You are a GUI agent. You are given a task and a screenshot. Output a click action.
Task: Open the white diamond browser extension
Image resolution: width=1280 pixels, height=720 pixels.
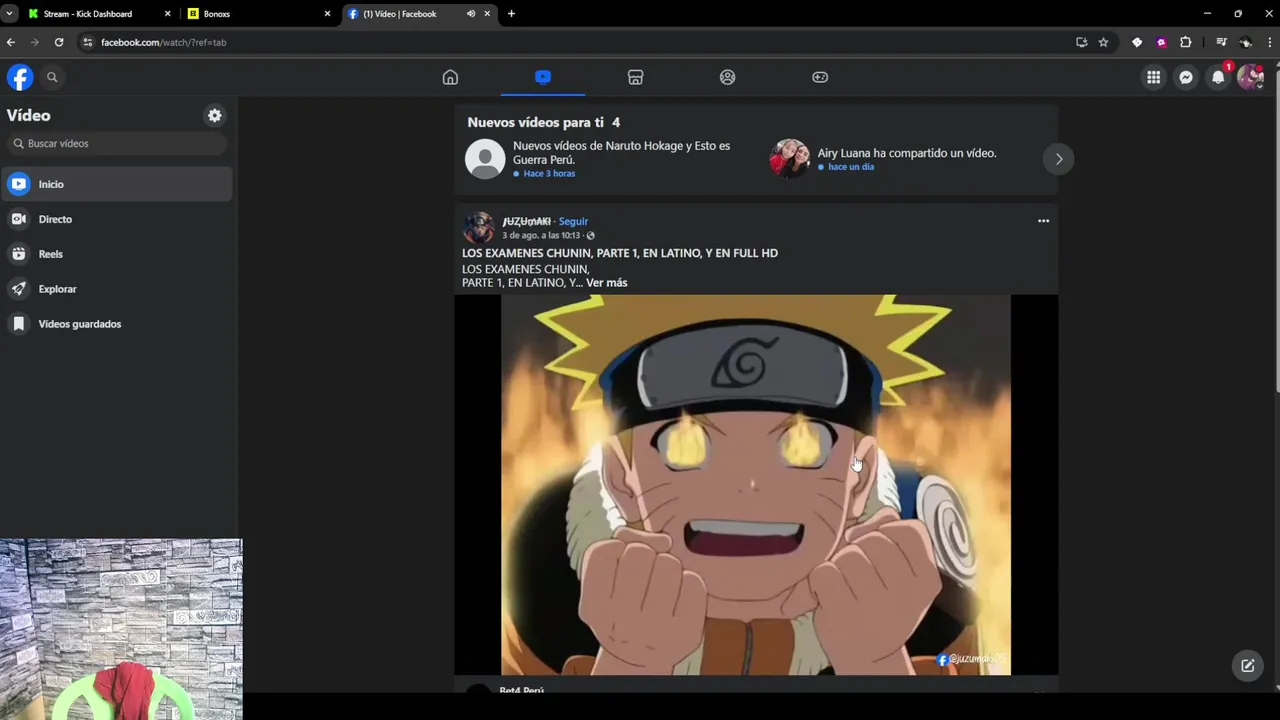tap(1137, 42)
